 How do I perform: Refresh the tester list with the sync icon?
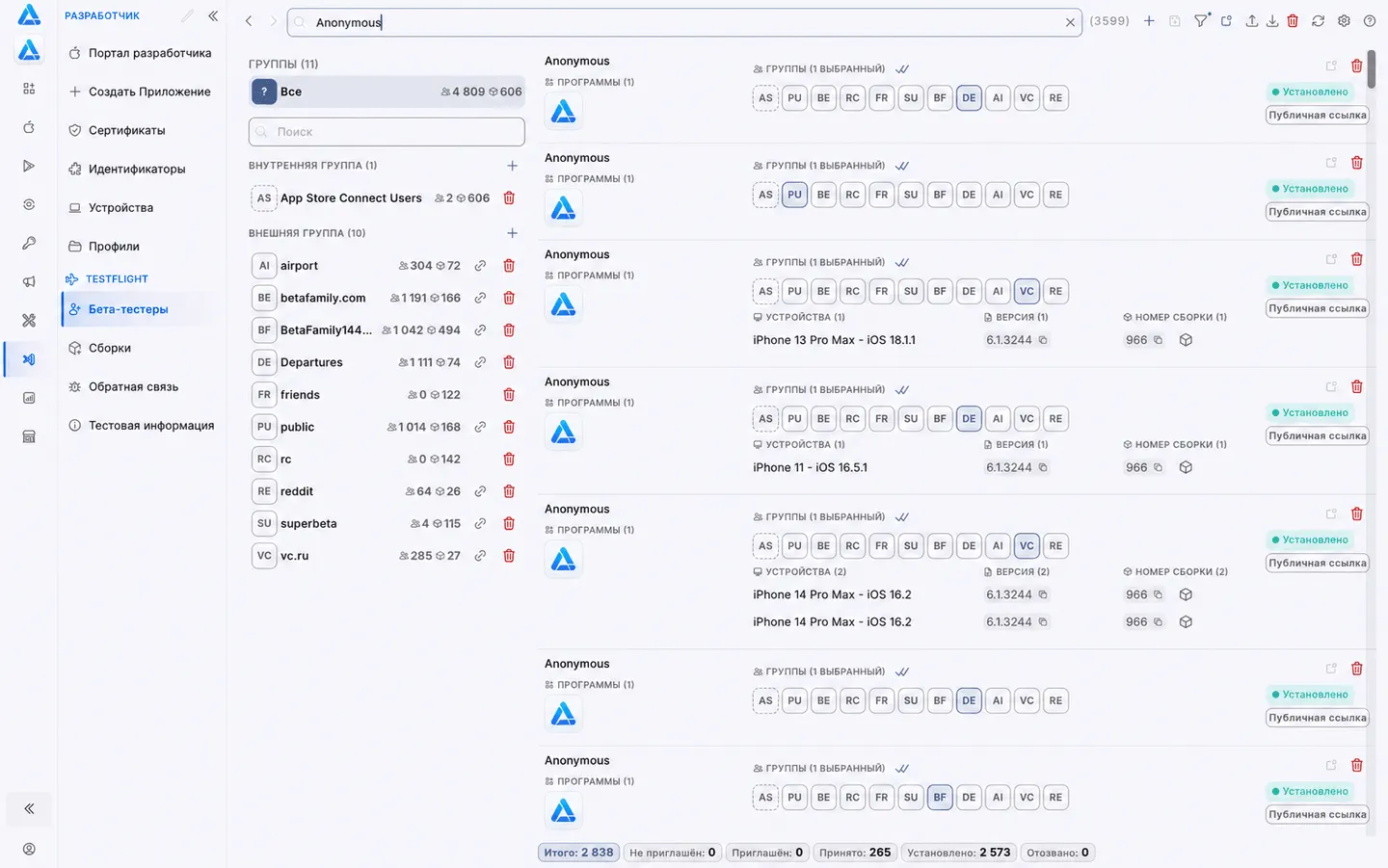1318,21
